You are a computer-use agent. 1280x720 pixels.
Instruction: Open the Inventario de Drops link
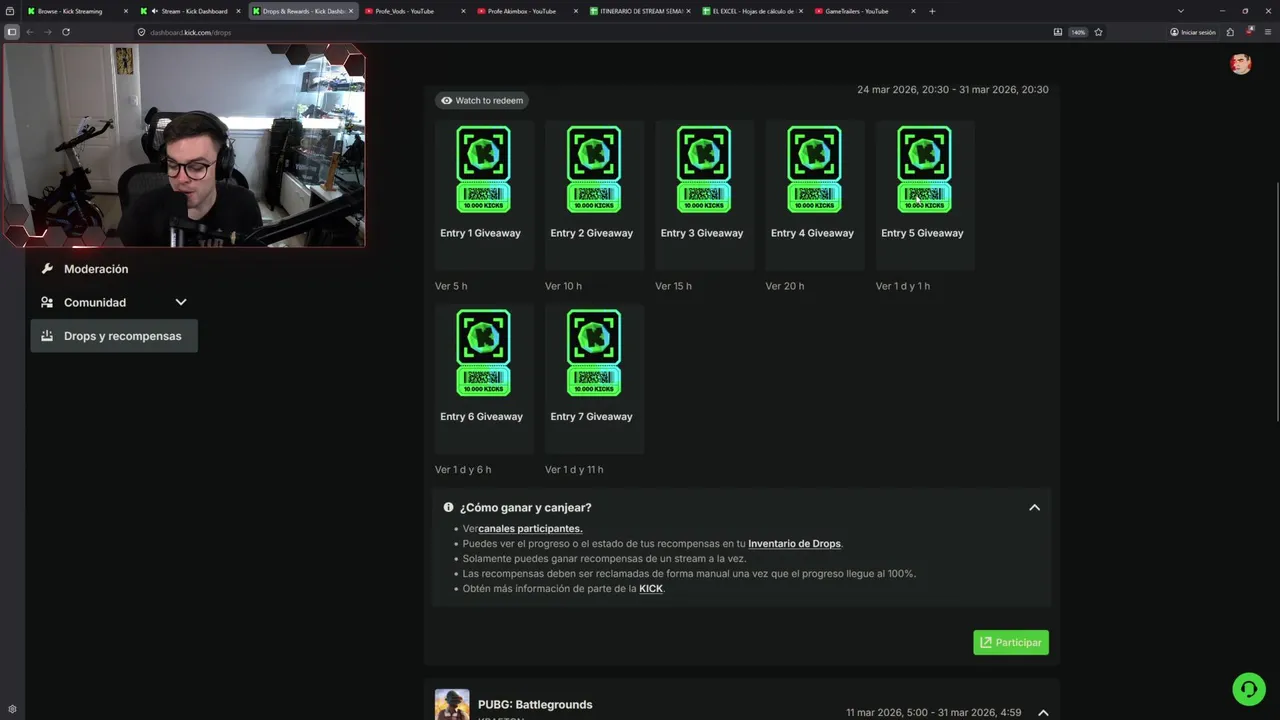(794, 544)
